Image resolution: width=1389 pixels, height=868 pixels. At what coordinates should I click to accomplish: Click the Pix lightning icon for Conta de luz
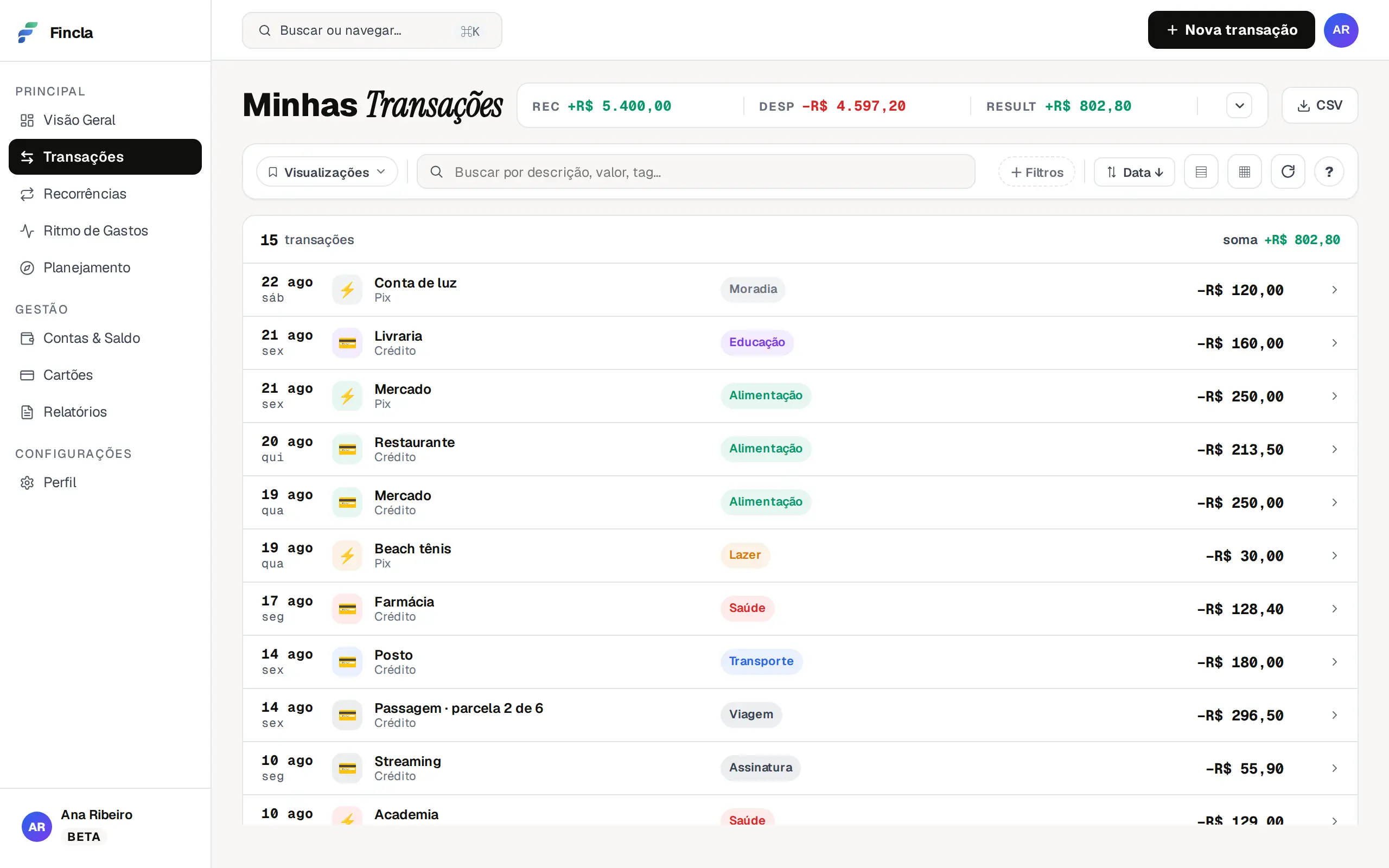pyautogui.click(x=347, y=290)
